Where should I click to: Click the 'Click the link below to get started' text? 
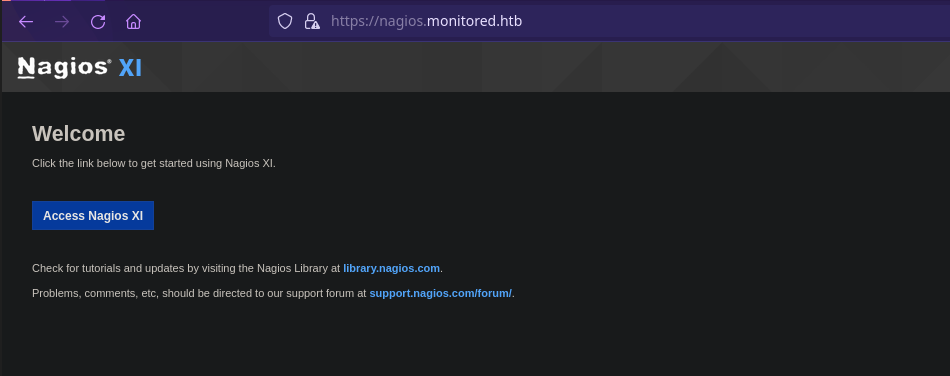pyautogui.click(x=154, y=163)
